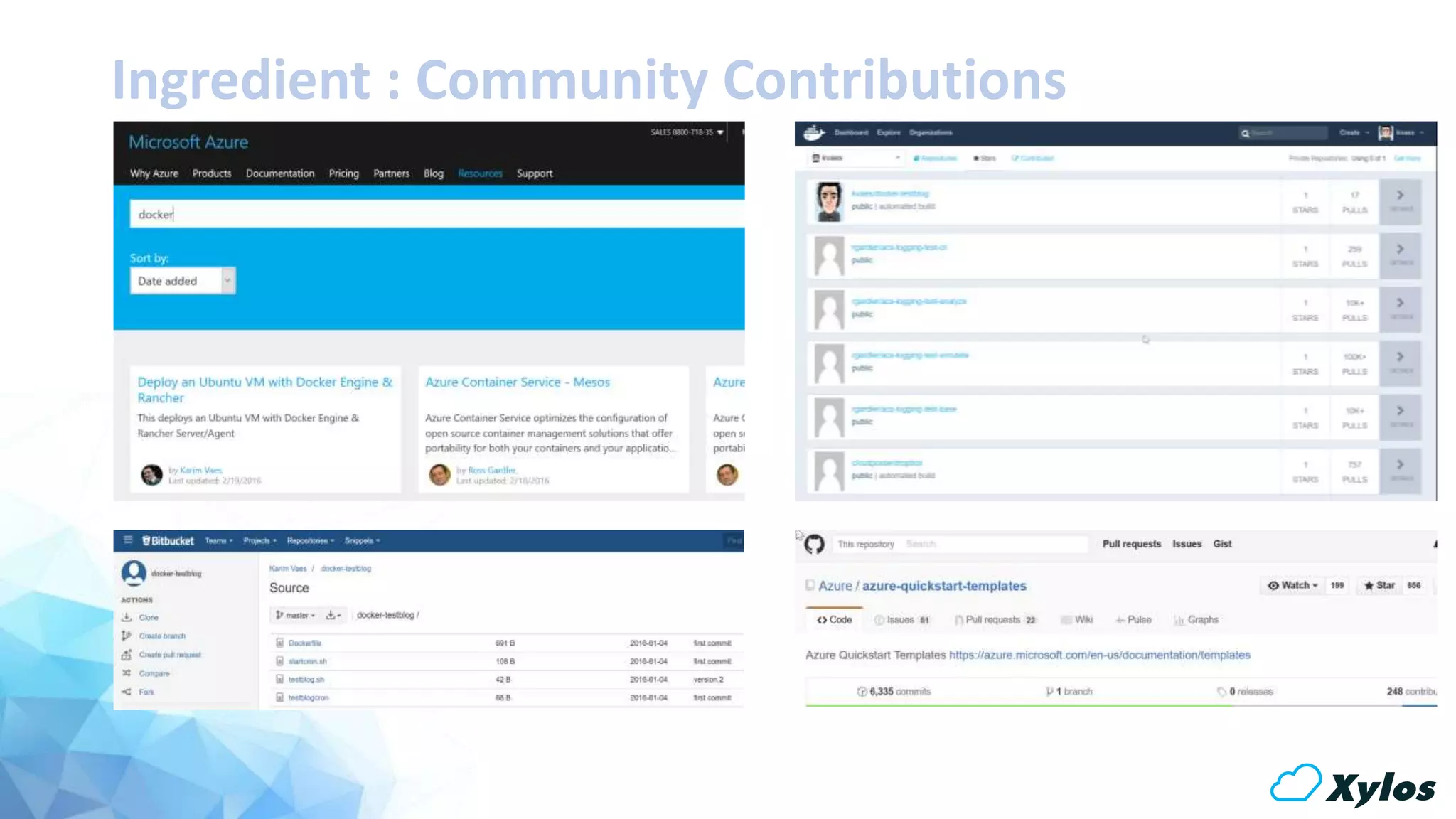Open the Watch dropdown on GitHub repository

tap(1292, 585)
